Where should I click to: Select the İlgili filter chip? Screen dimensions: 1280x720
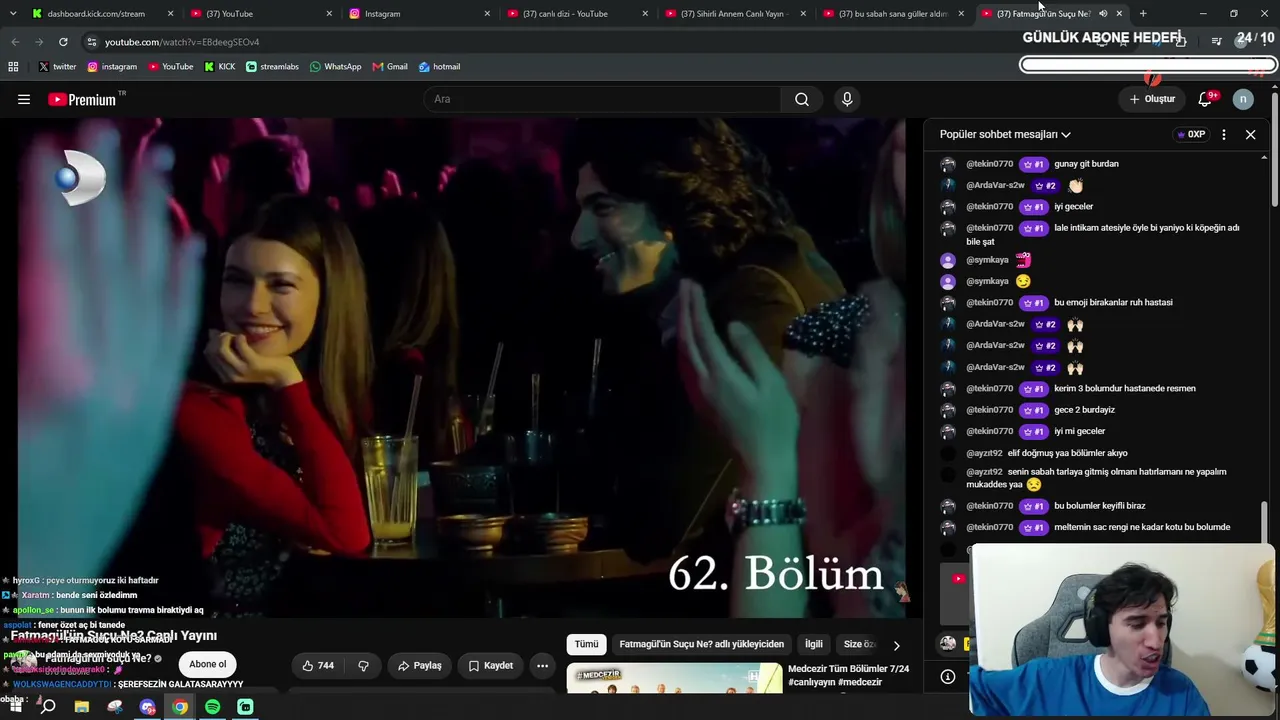click(x=814, y=644)
